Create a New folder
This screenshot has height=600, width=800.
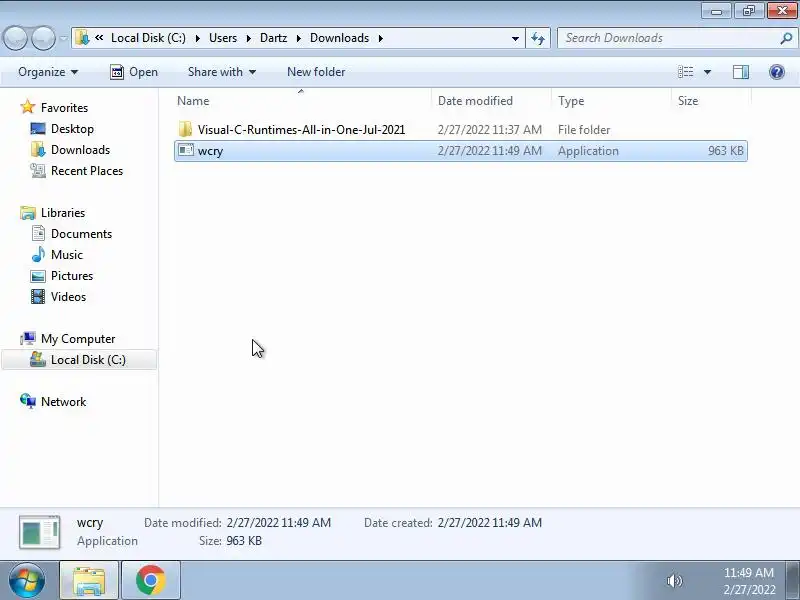pyautogui.click(x=316, y=72)
